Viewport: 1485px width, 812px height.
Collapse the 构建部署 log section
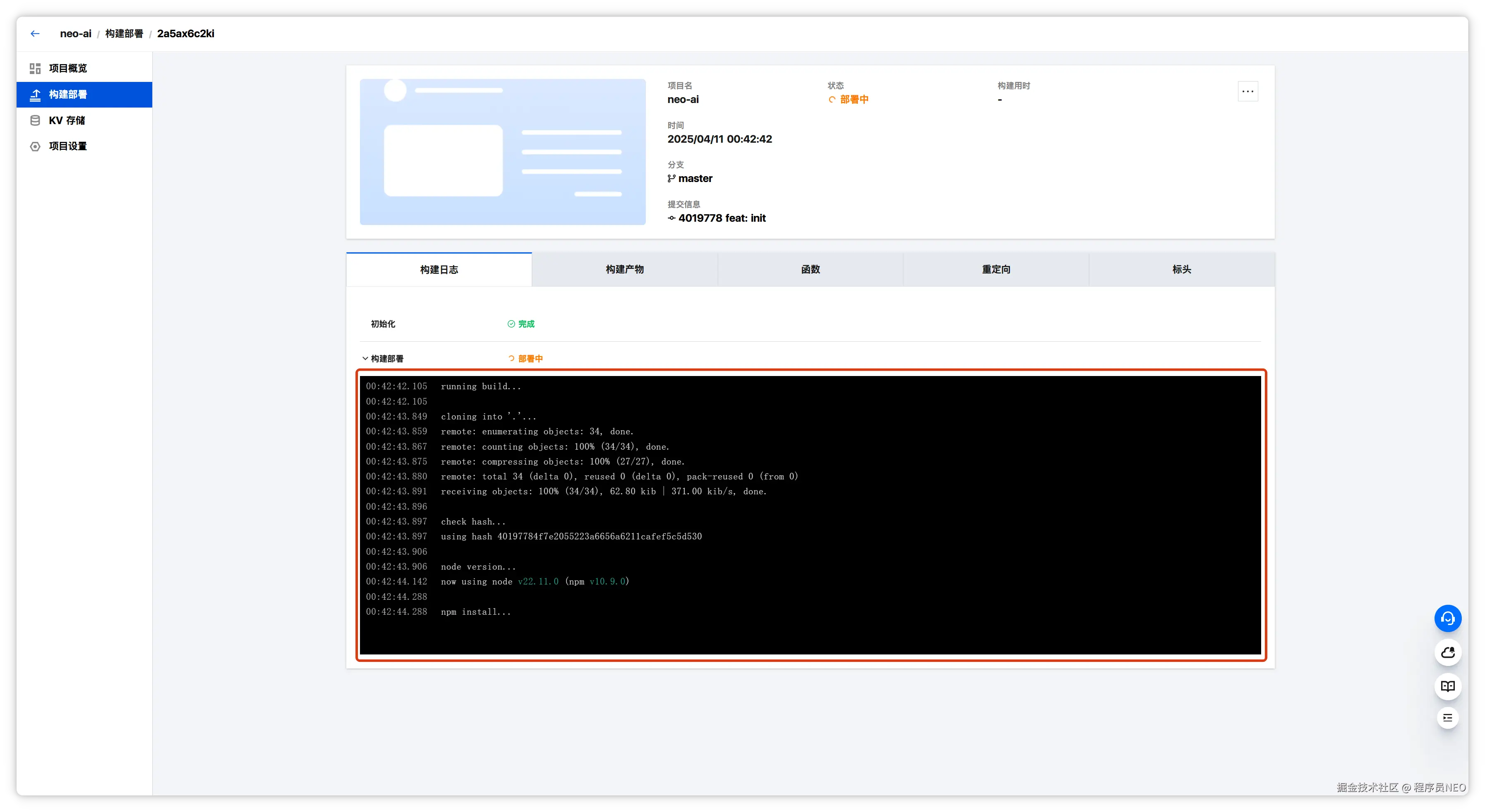(x=365, y=359)
